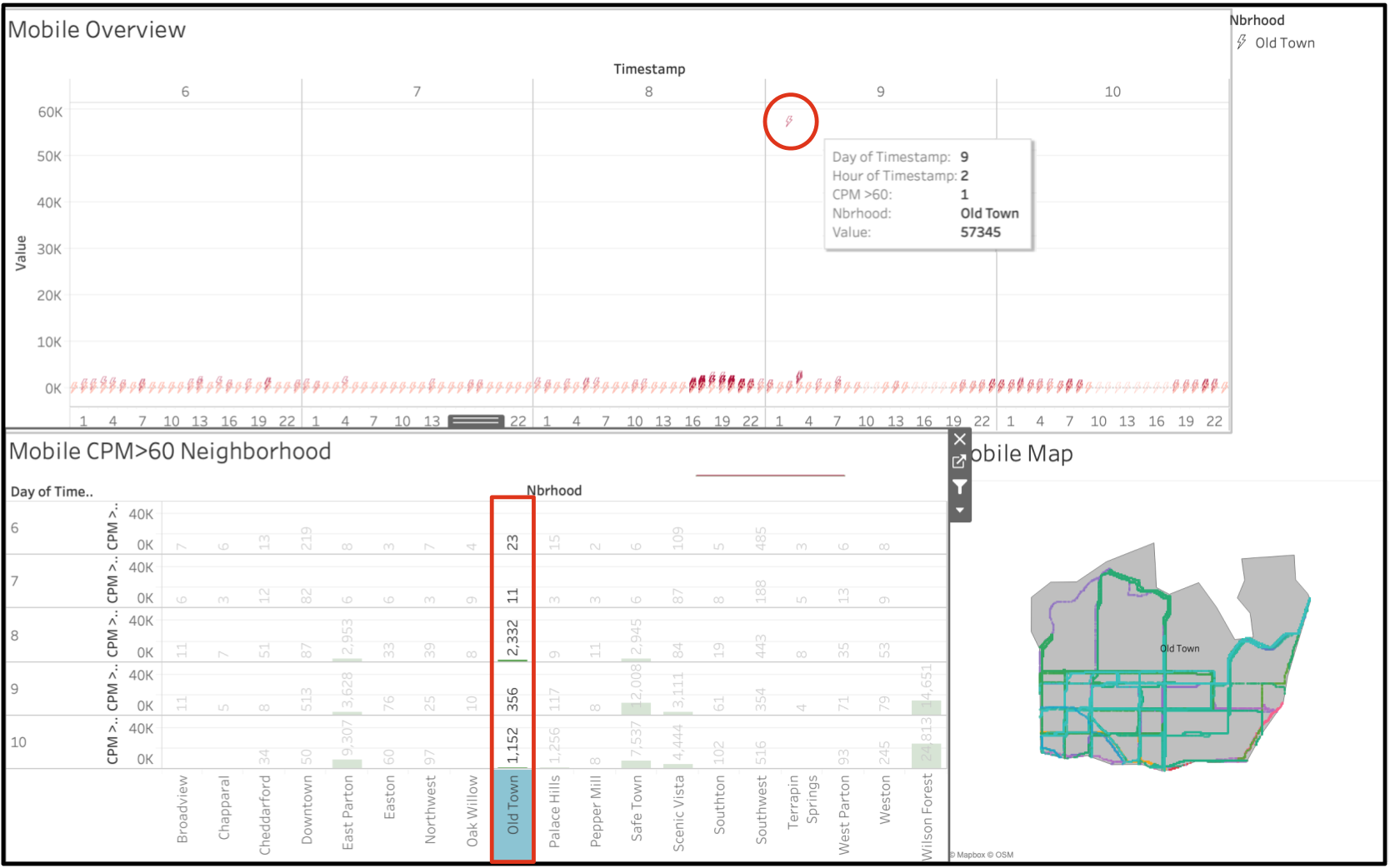Click the Old Town 1,152 bar value
The width and height of the screenshot is (1390, 868).
(512, 745)
